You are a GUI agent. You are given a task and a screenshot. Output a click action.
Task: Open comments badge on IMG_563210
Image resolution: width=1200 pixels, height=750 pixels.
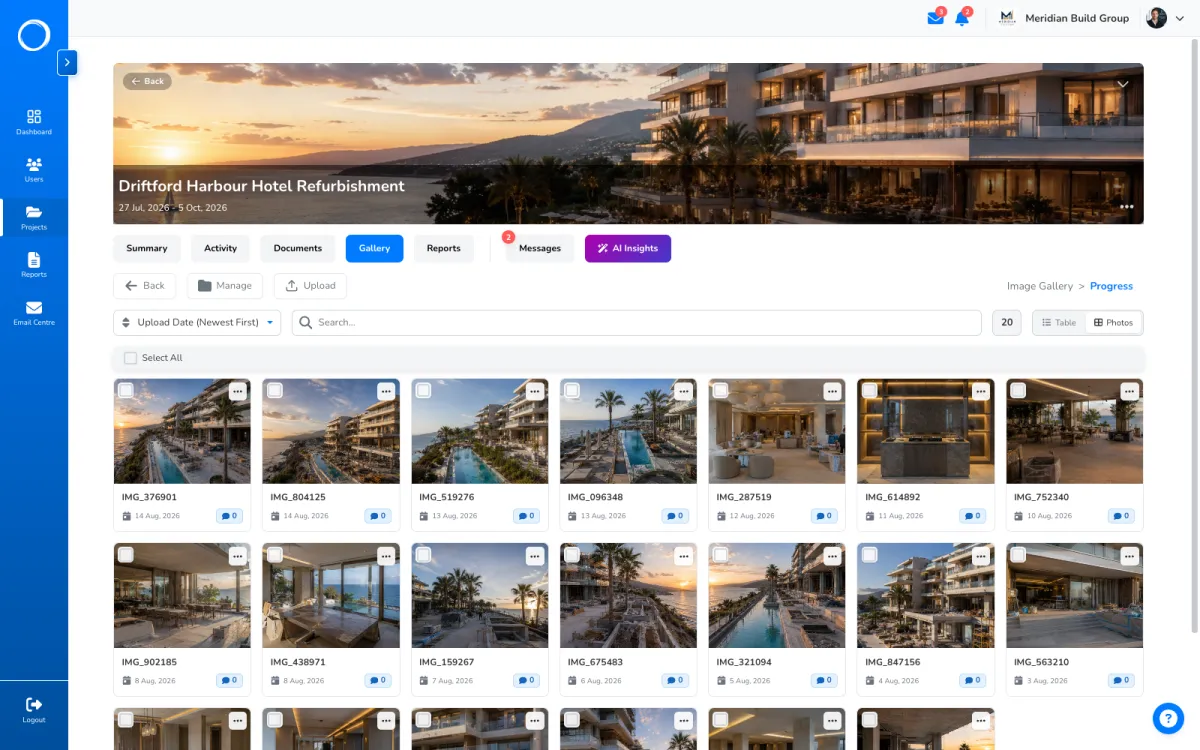click(x=1121, y=681)
